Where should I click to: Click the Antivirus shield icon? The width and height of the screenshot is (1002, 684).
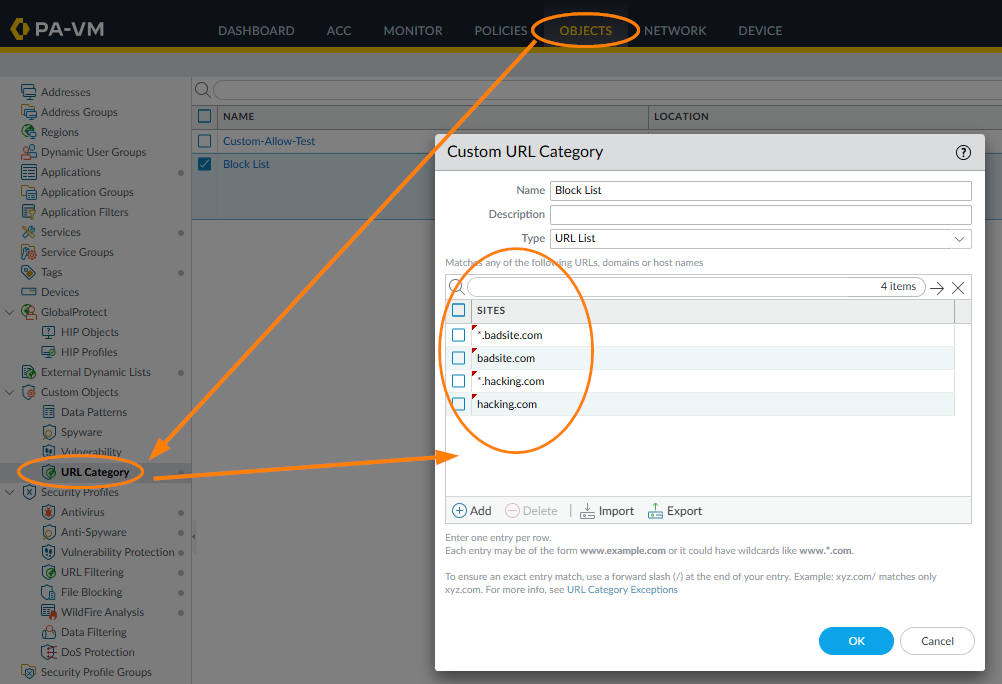(49, 512)
